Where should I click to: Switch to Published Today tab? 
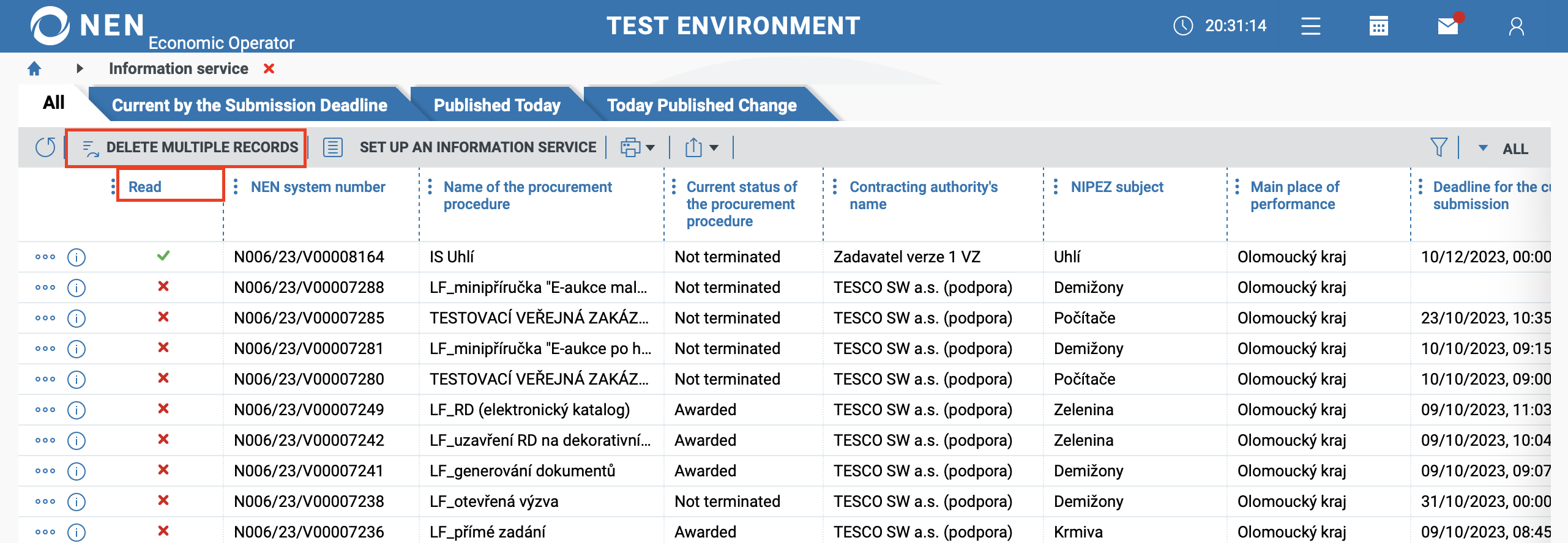click(x=496, y=105)
